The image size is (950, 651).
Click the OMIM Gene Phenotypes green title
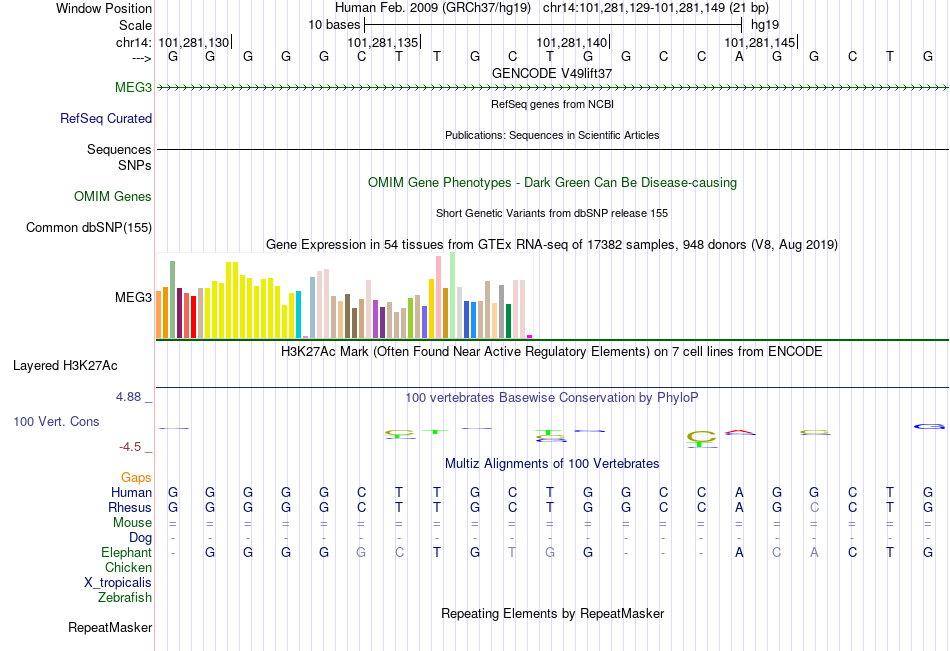tap(552, 182)
